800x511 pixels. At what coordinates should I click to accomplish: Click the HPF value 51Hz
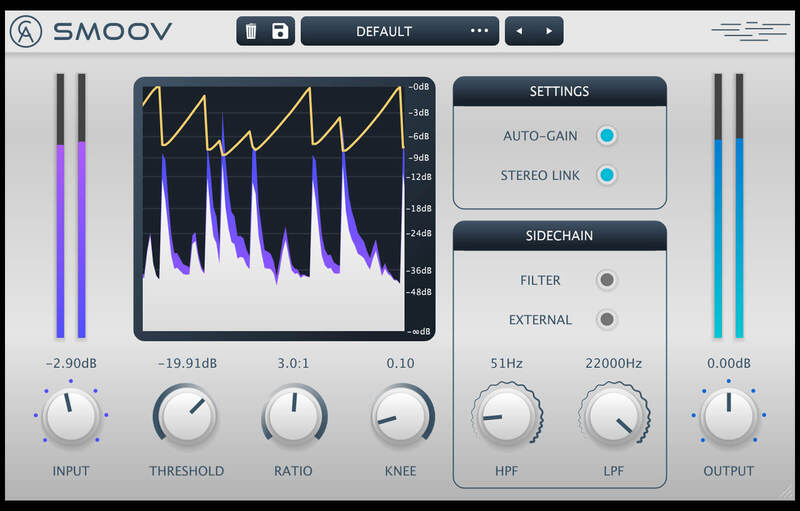(506, 363)
